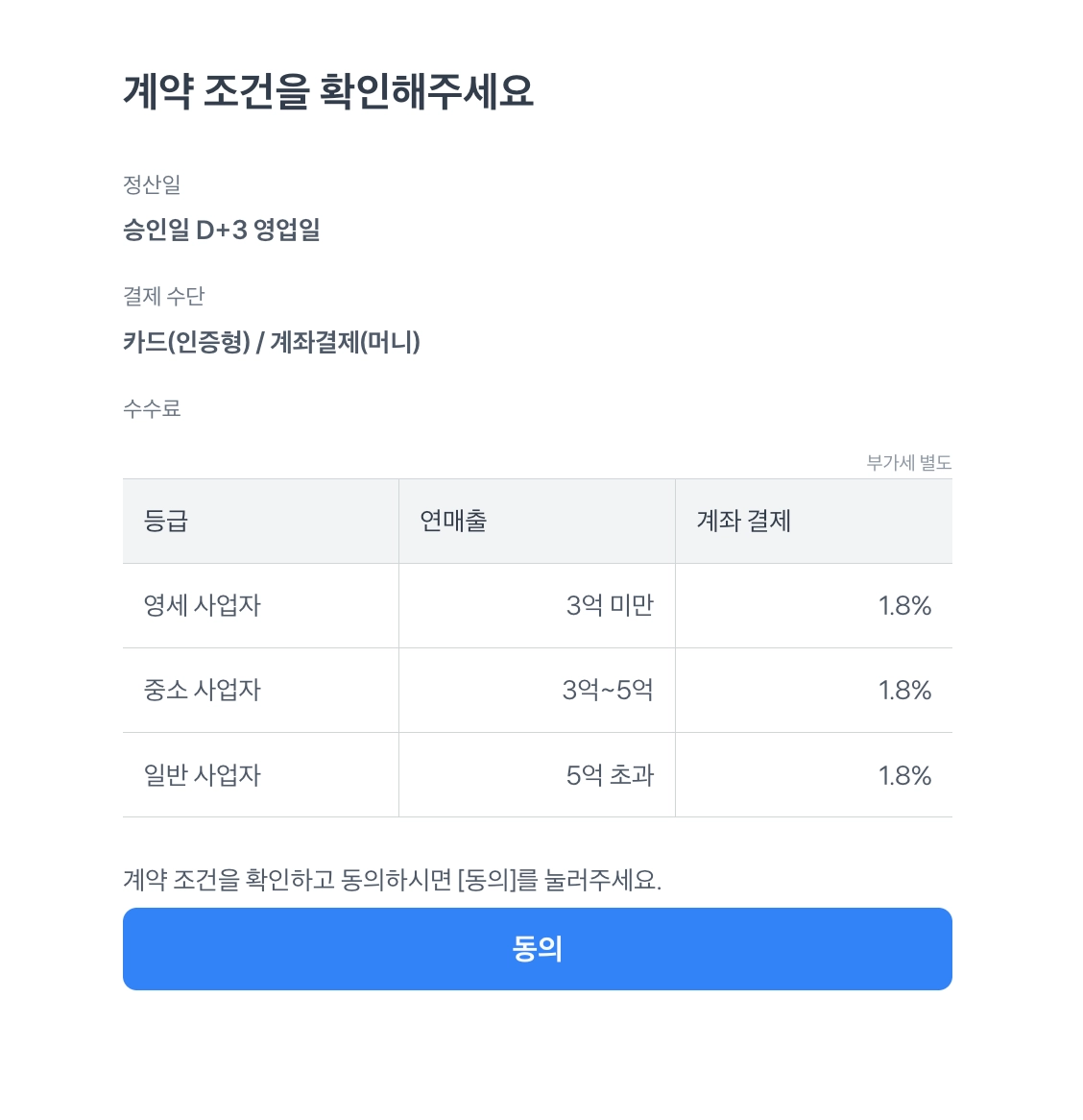Select the text 승인일 D+3 영업일
The height and width of the screenshot is (1120, 1083).
pyautogui.click(x=222, y=230)
